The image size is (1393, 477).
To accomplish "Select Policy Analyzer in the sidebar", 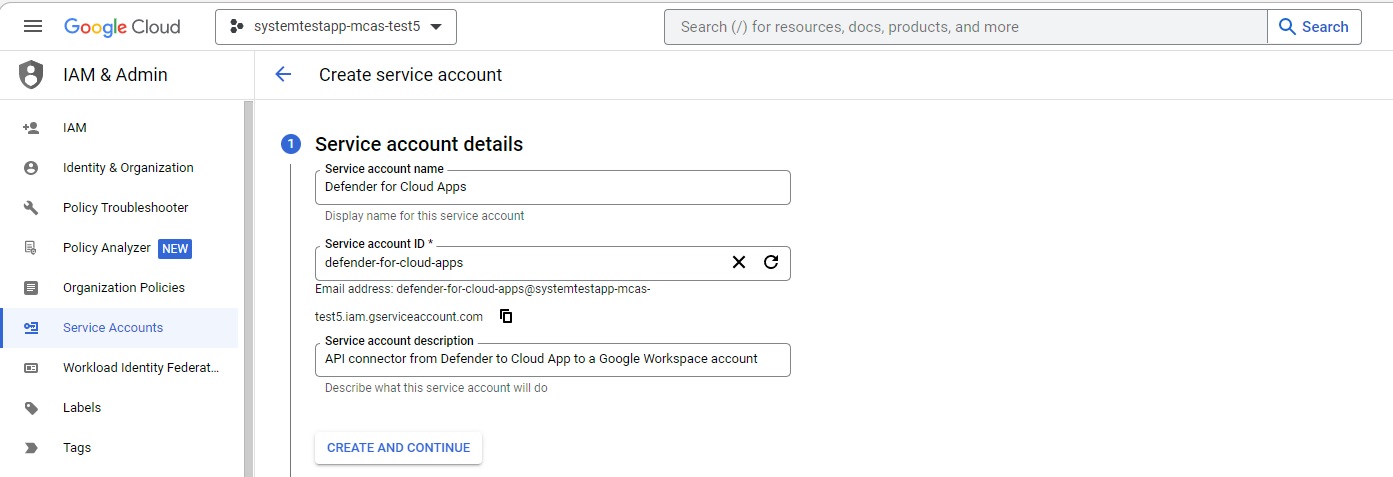I will [x=107, y=248].
